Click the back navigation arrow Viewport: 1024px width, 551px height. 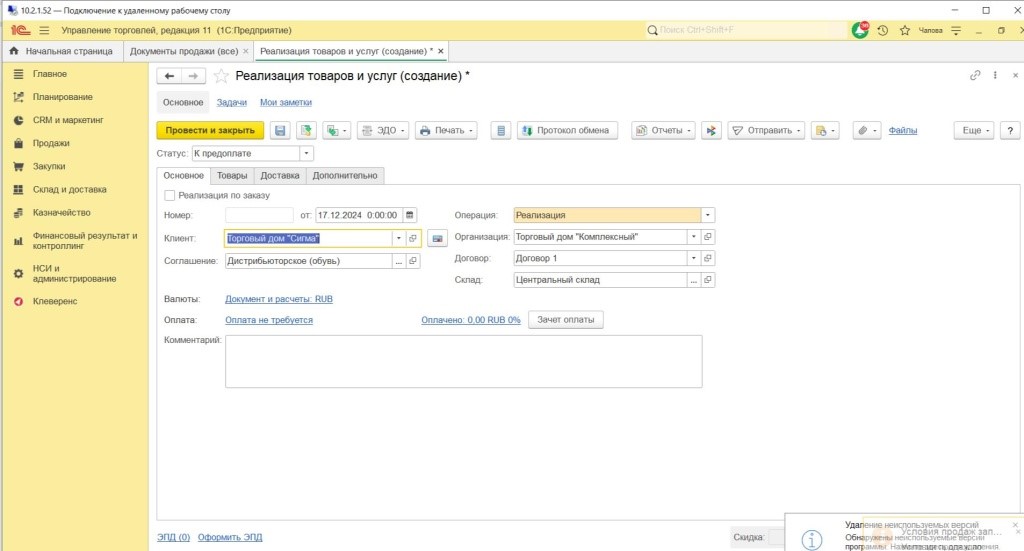pyautogui.click(x=170, y=76)
